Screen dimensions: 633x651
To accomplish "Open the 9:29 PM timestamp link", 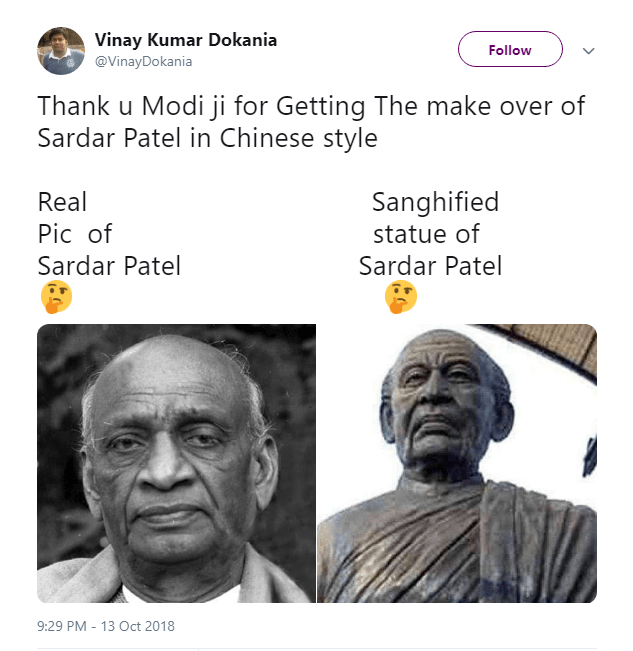I will pyautogui.click(x=62, y=626).
